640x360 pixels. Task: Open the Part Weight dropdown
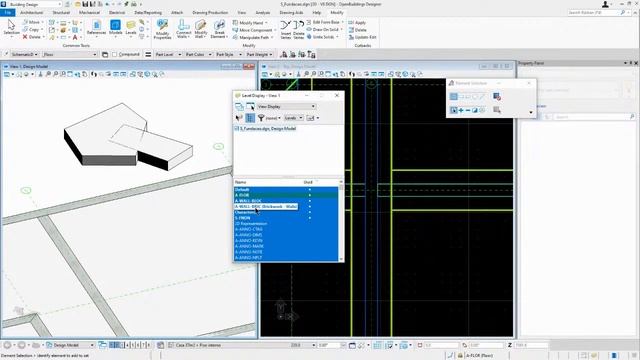(x=259, y=54)
